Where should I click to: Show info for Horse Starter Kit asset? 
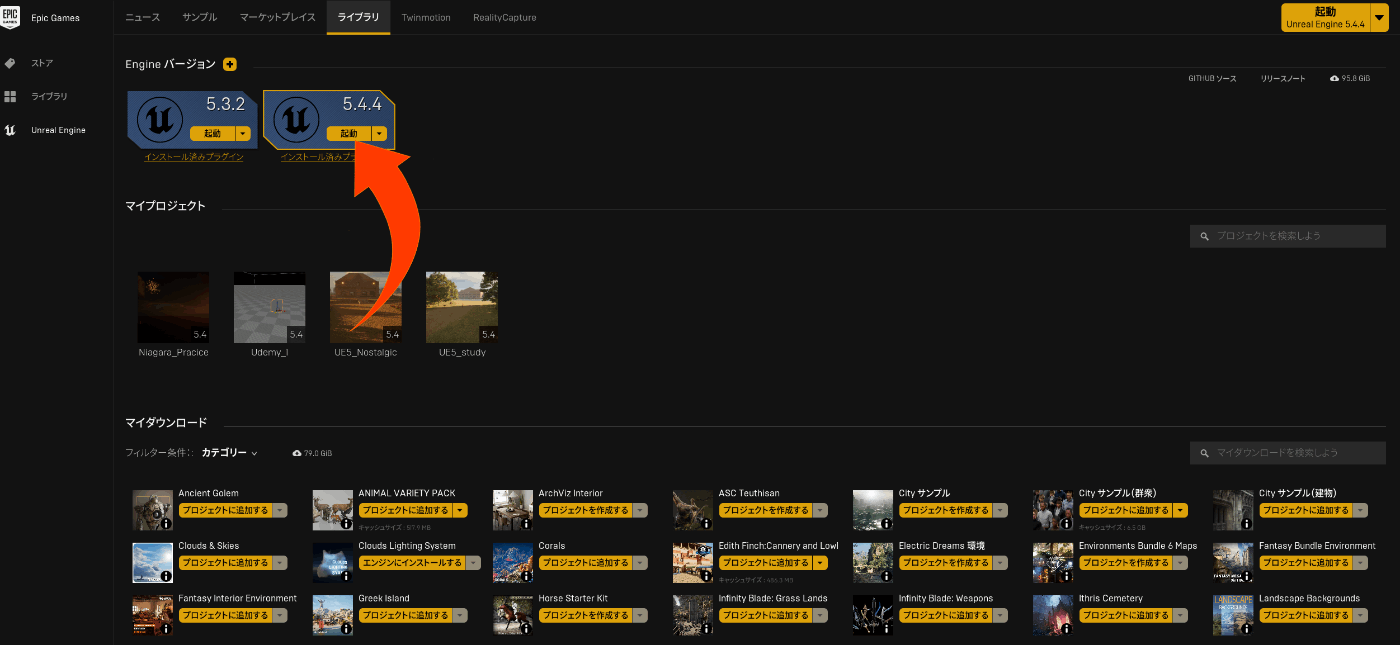pyautogui.click(x=526, y=629)
